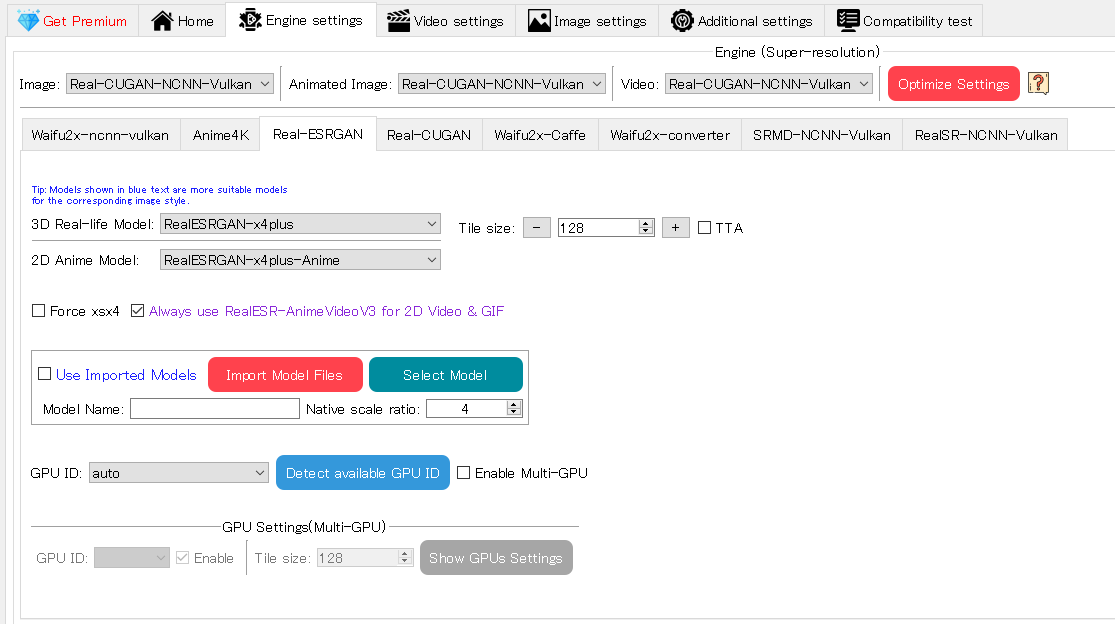Click the Video settings clapperboard icon
The image size is (1115, 624).
click(398, 21)
